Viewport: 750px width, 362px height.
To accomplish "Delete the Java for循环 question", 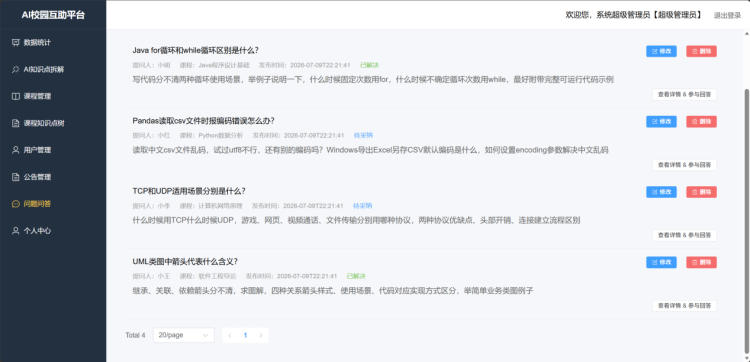I will click(x=701, y=51).
